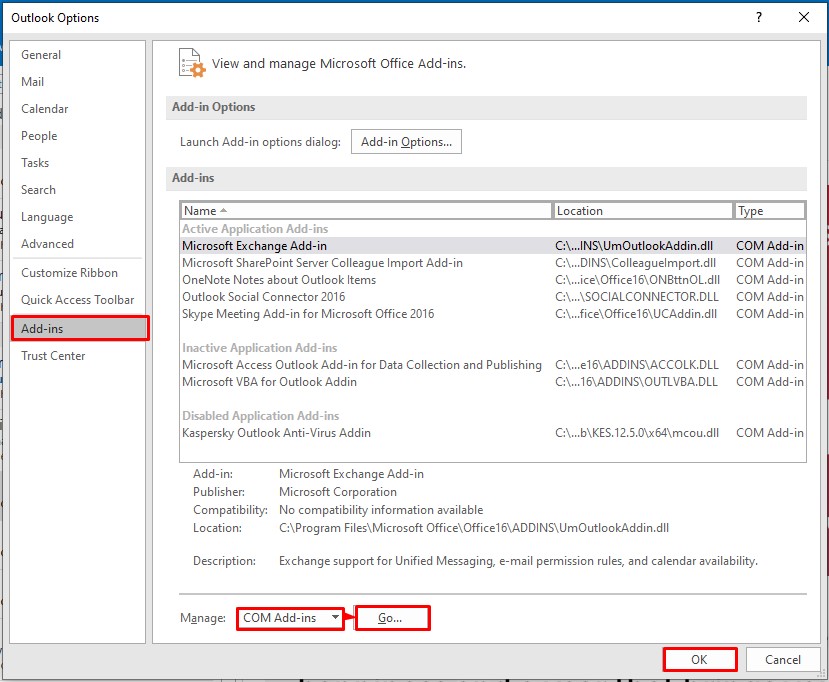Go to Trust Center settings

coord(53,356)
